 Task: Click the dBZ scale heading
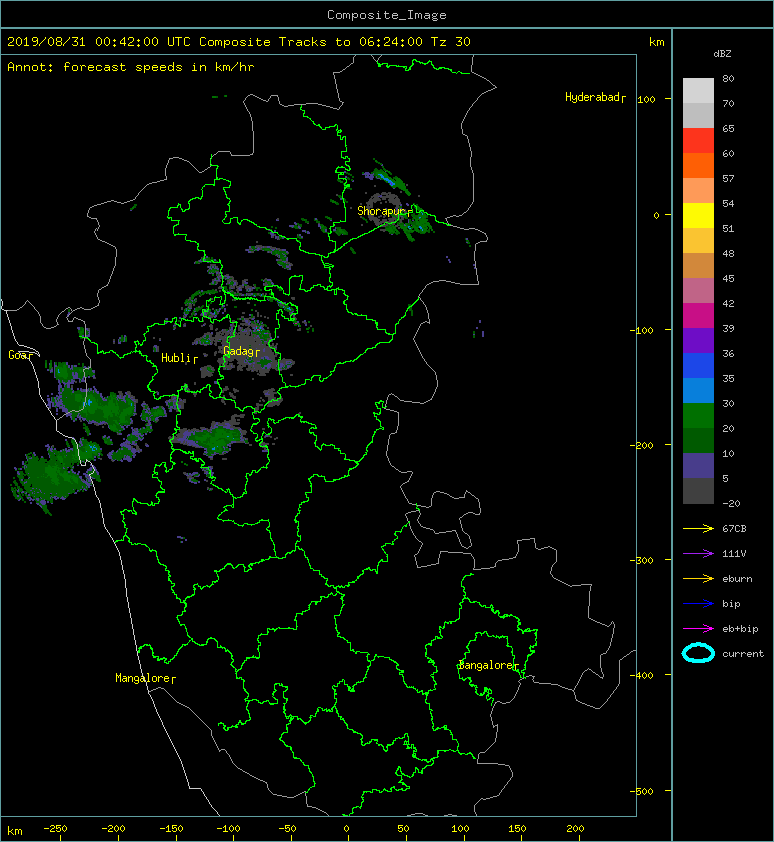[x=722, y=54]
